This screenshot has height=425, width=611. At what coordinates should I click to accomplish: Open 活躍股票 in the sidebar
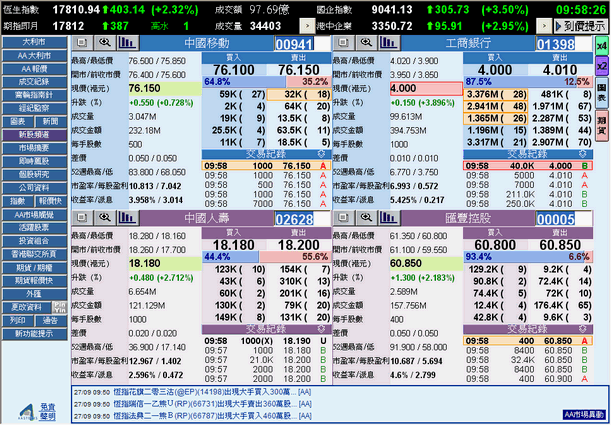[x=35, y=227]
